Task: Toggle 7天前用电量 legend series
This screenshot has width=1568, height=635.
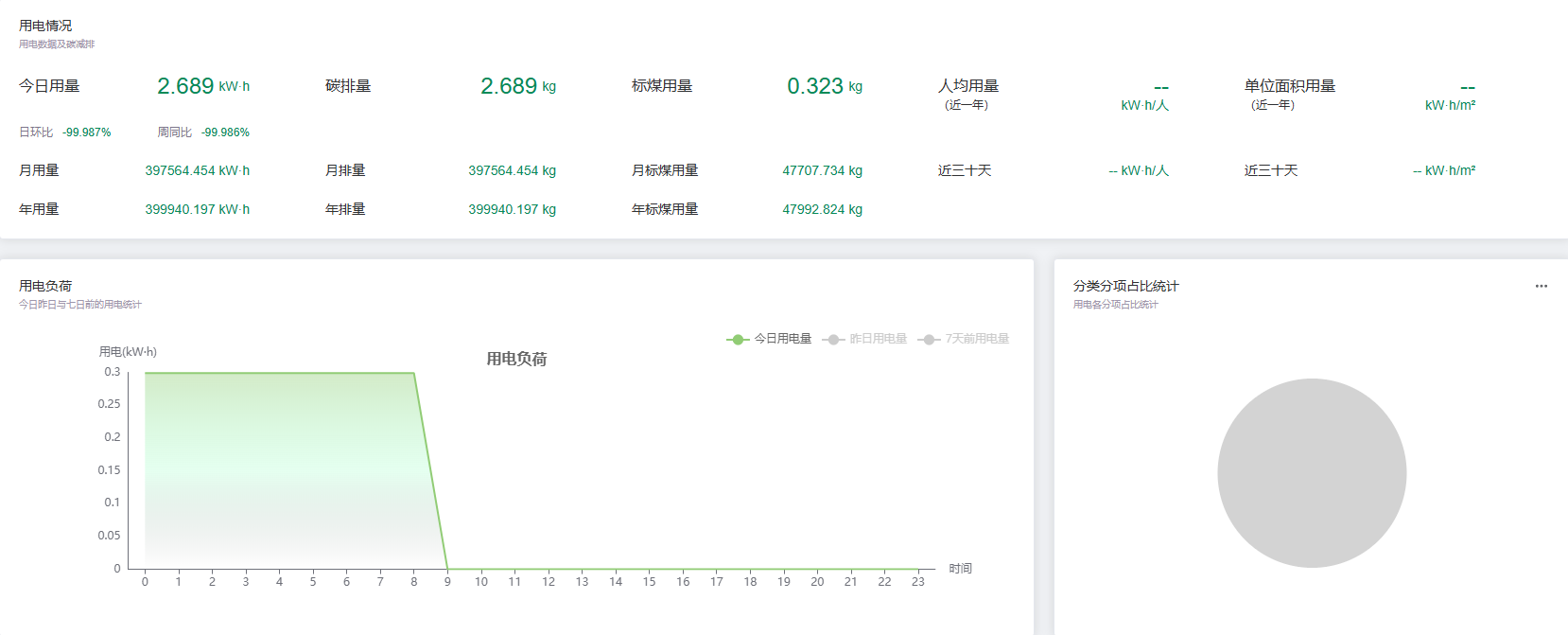Action: [x=964, y=339]
